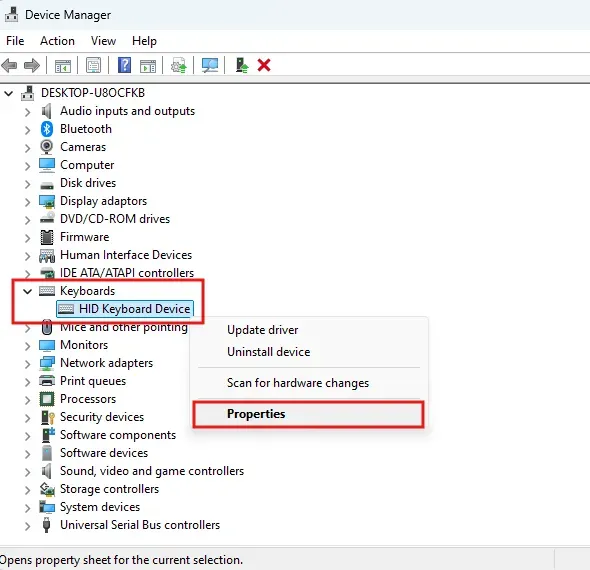Click the red X uninstall device icon
The width and height of the screenshot is (590, 570).
[x=264, y=65]
